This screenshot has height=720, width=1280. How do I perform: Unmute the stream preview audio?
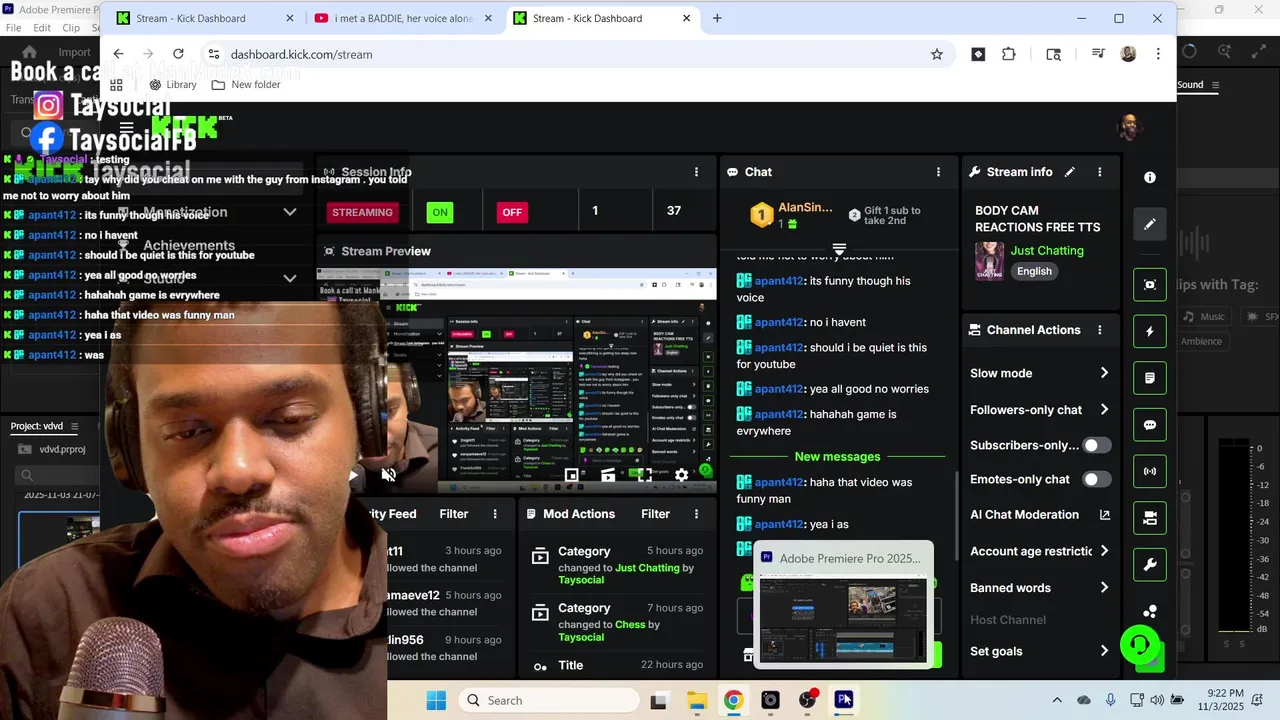[389, 475]
